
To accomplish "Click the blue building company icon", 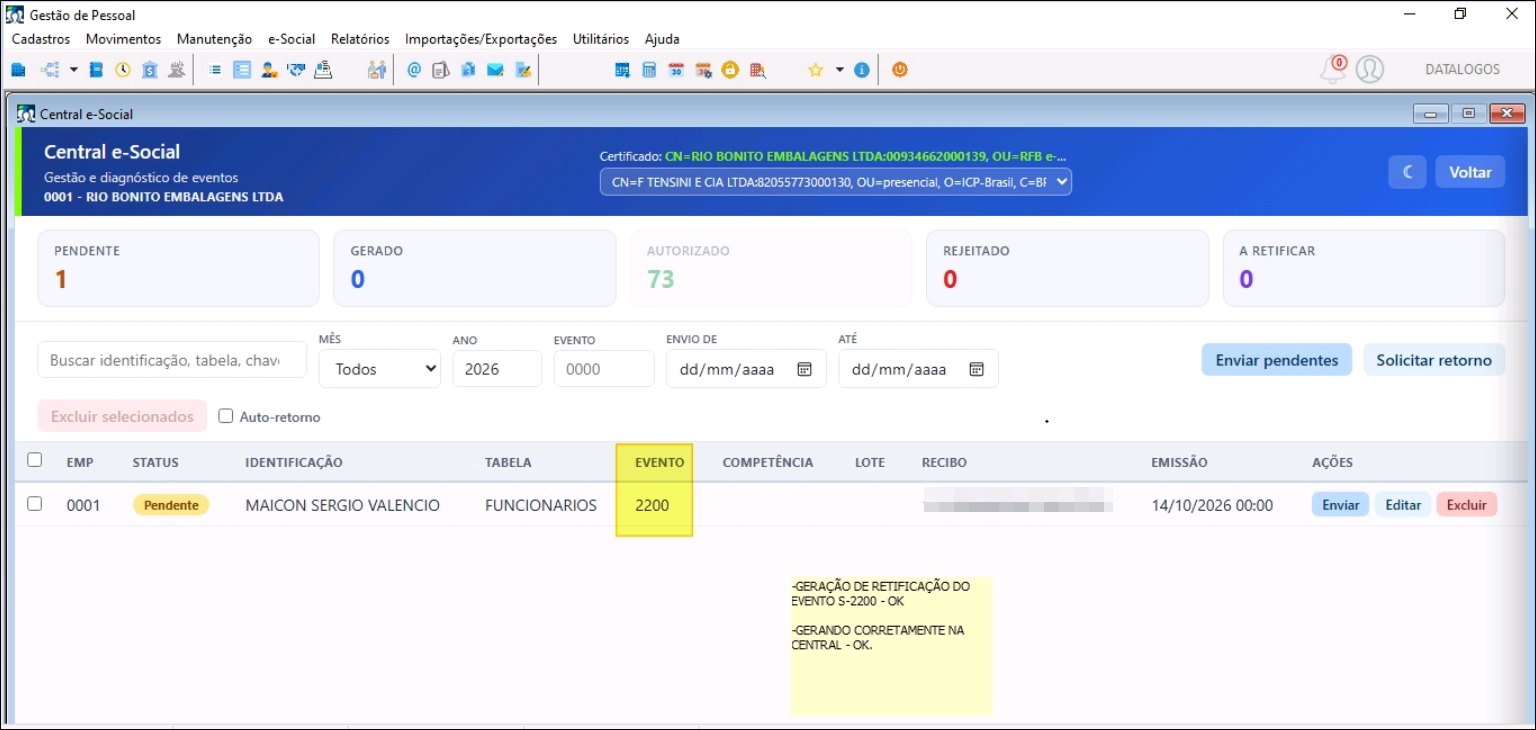I will pyautogui.click(x=18, y=70).
